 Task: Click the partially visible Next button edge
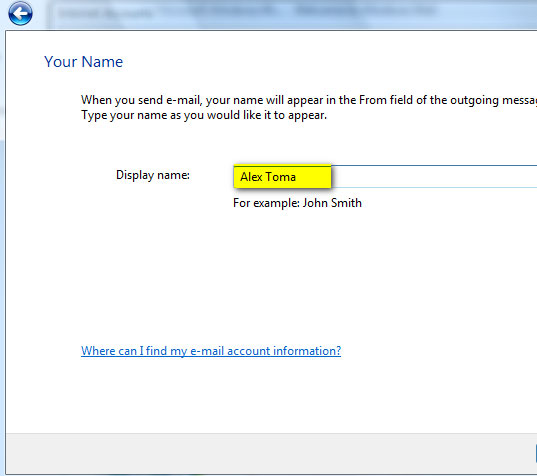click(536, 453)
